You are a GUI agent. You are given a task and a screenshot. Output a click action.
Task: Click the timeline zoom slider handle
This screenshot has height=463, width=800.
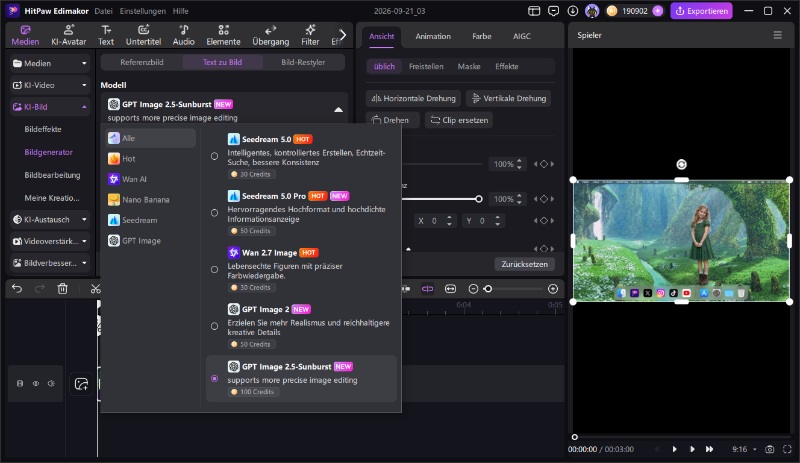click(x=488, y=289)
